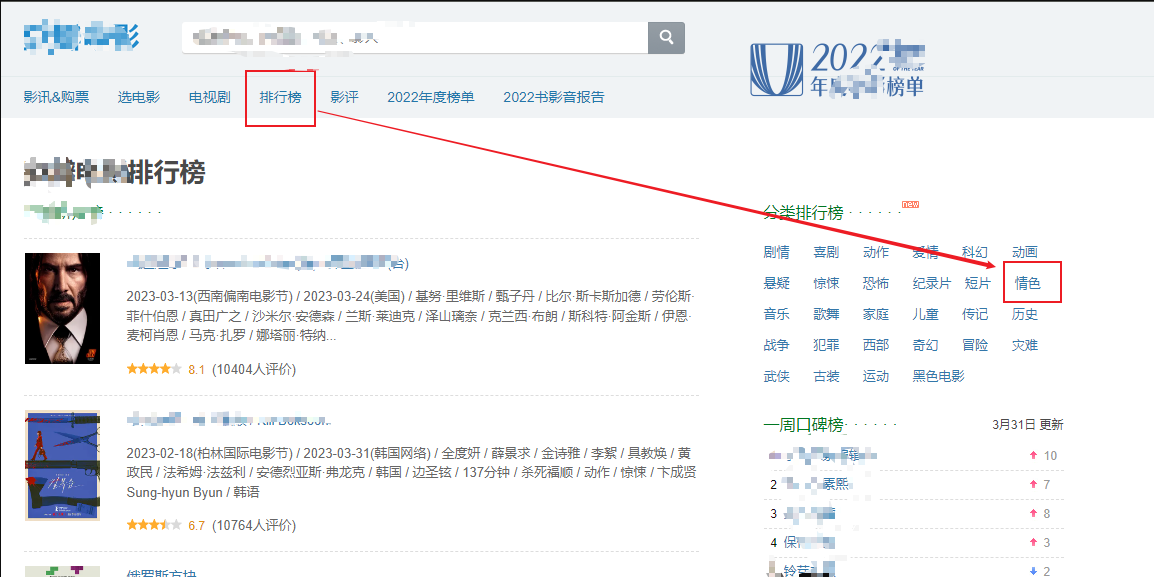Select the 悬疑 category link
This screenshot has width=1154, height=577.
(776, 283)
